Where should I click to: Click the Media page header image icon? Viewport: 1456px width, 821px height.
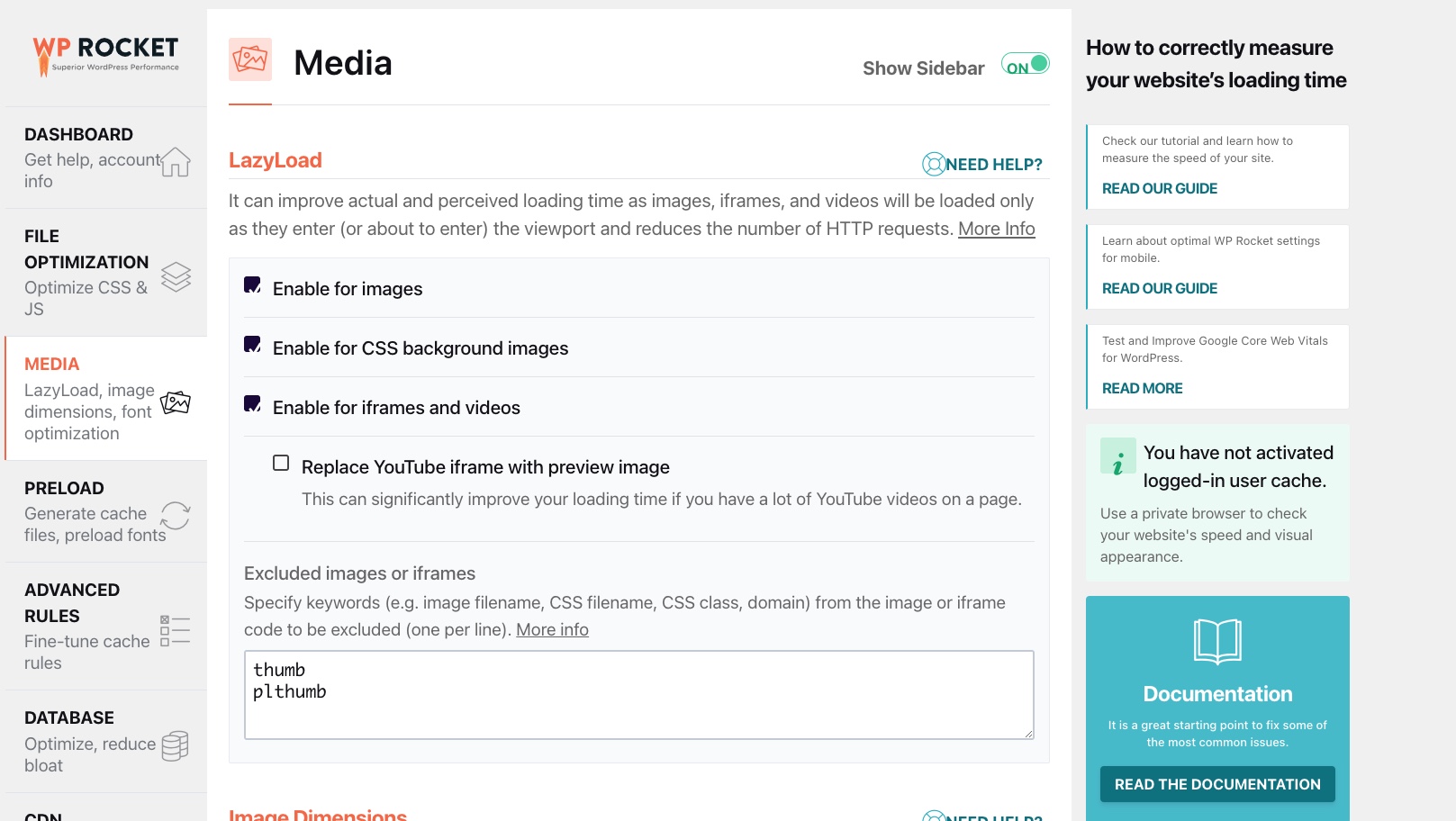coord(250,59)
